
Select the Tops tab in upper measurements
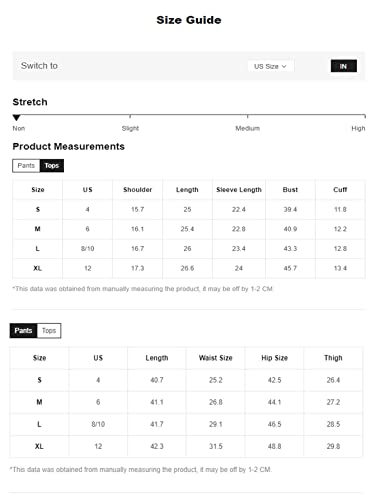pyautogui.click(x=52, y=166)
